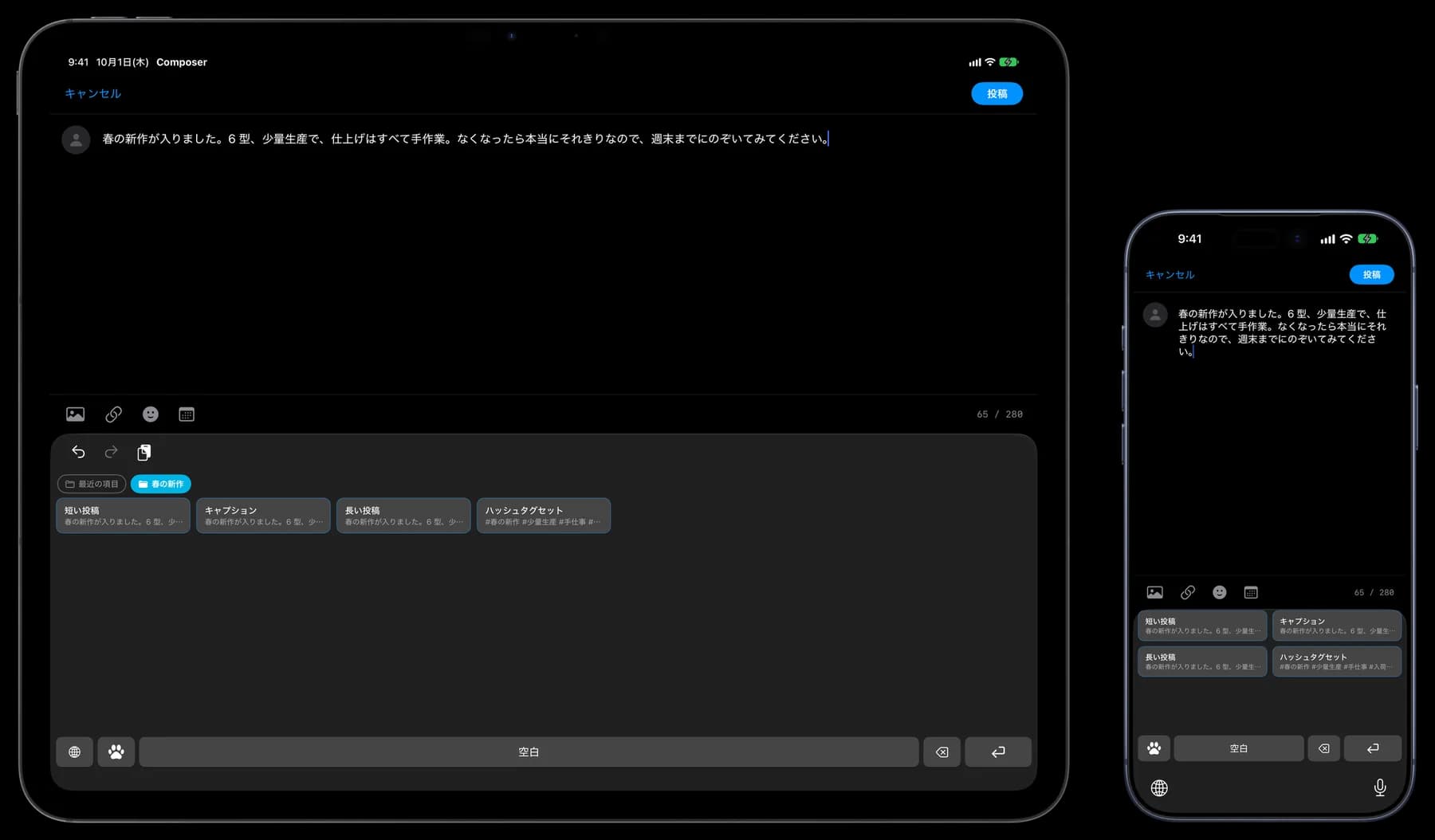Insert the 長い投稿 snippet on iPad
Screen dimensions: 1435x840
pyautogui.click(x=403, y=516)
